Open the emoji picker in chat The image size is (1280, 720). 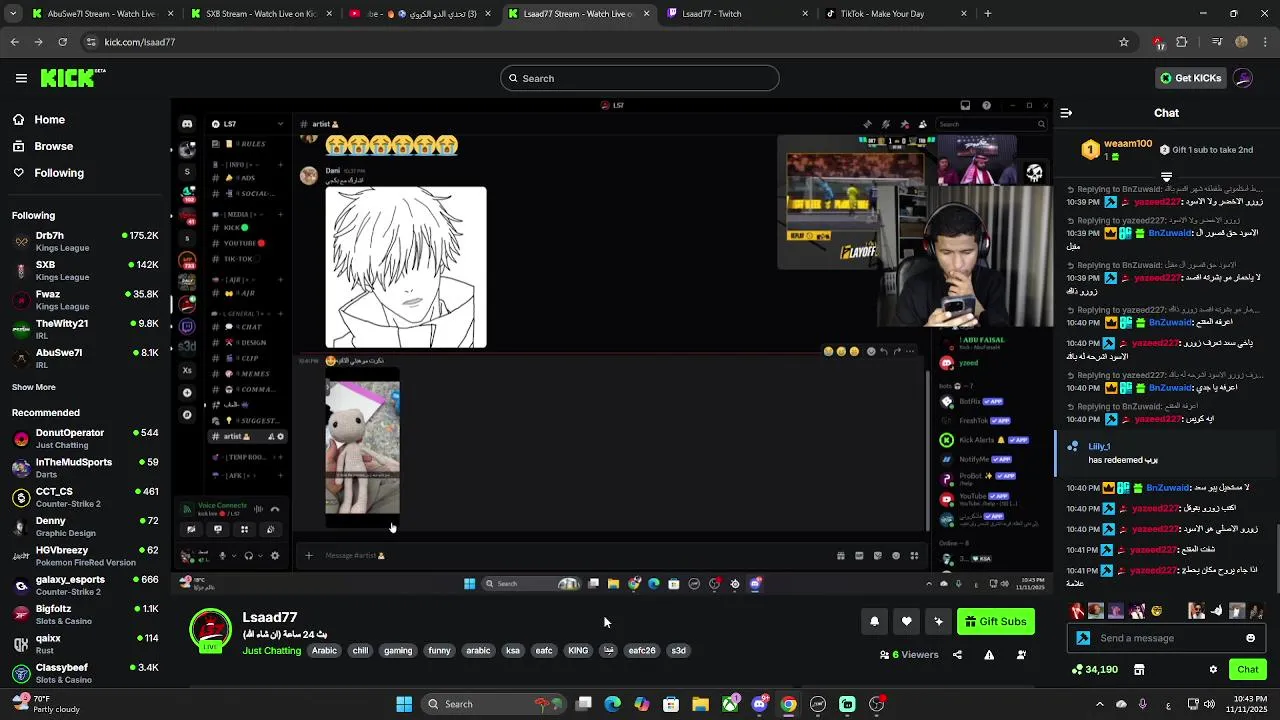1250,638
